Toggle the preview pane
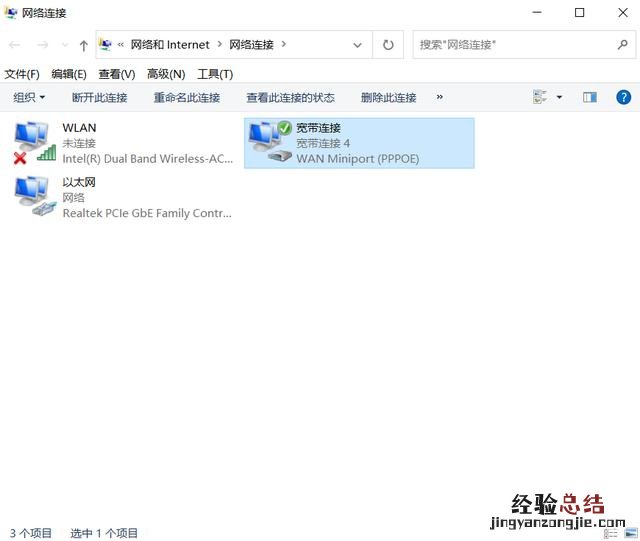The height and width of the screenshot is (541, 640). [x=590, y=97]
